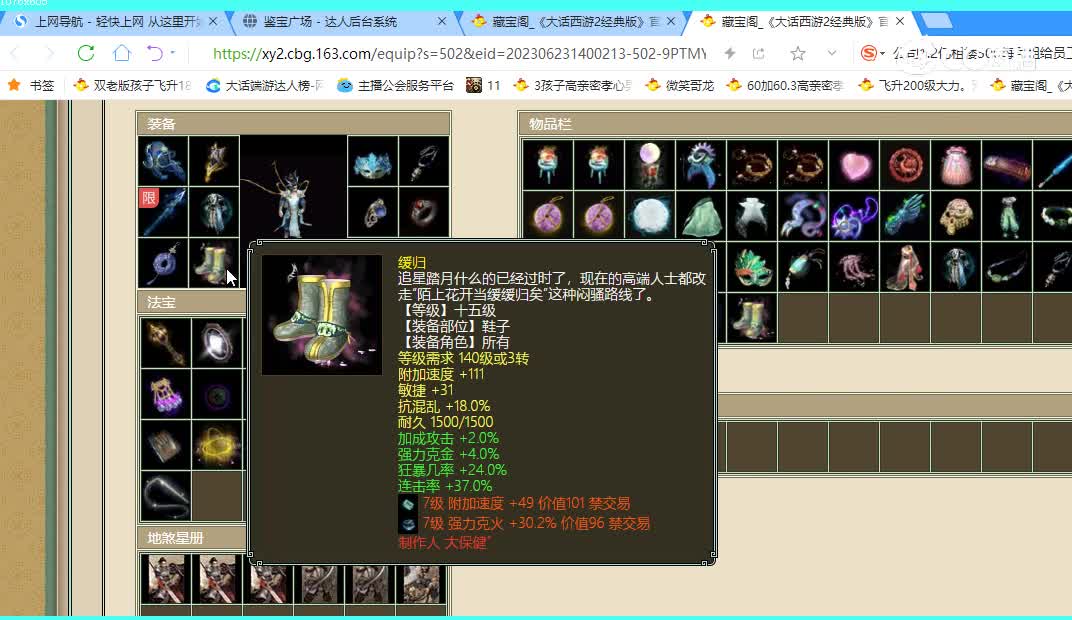
Task: Click the 制作人 大保健 line
Action: point(444,543)
